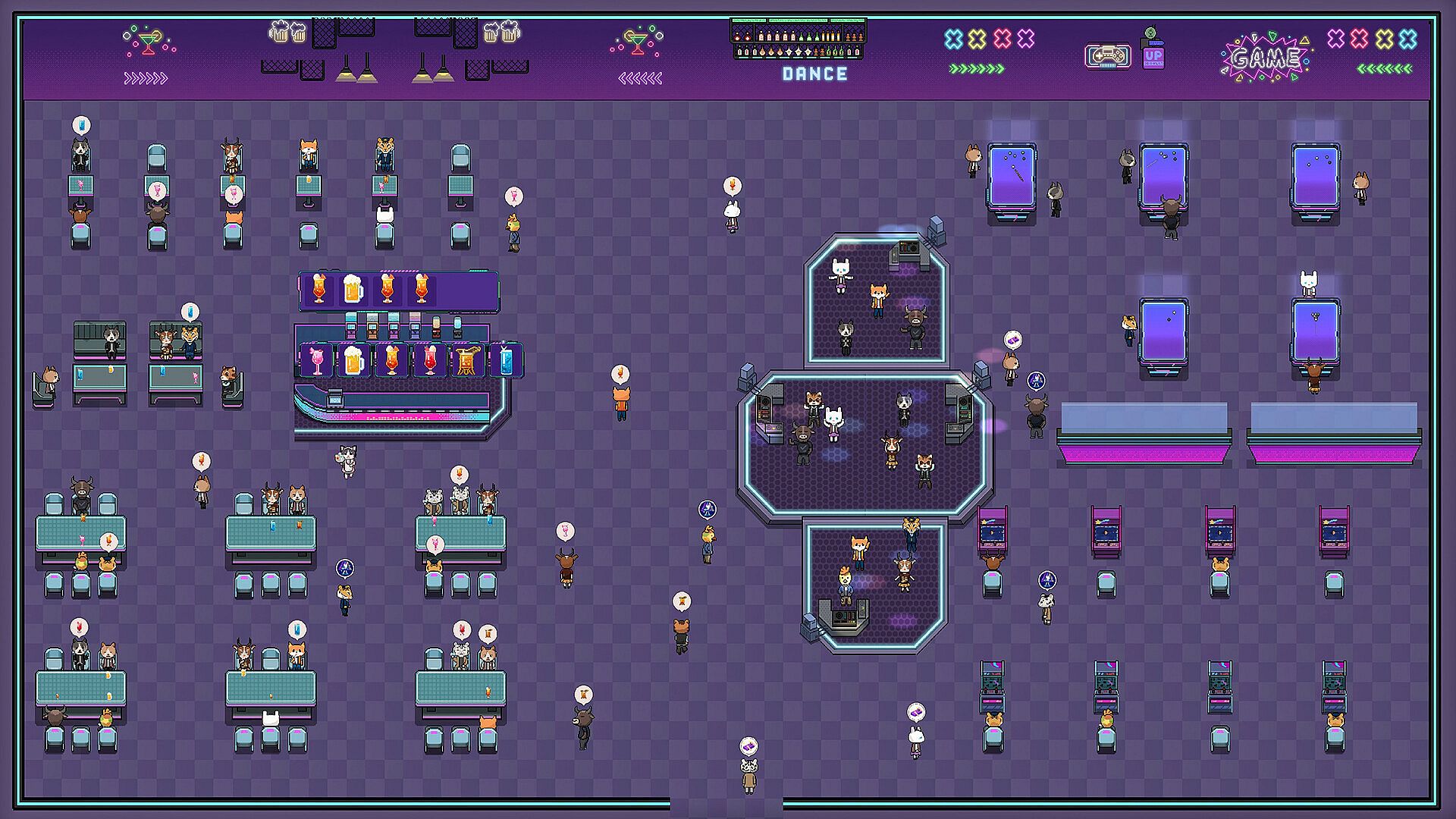Click the DANCE neon label
Viewport: 1456px width, 819px height.
[814, 74]
